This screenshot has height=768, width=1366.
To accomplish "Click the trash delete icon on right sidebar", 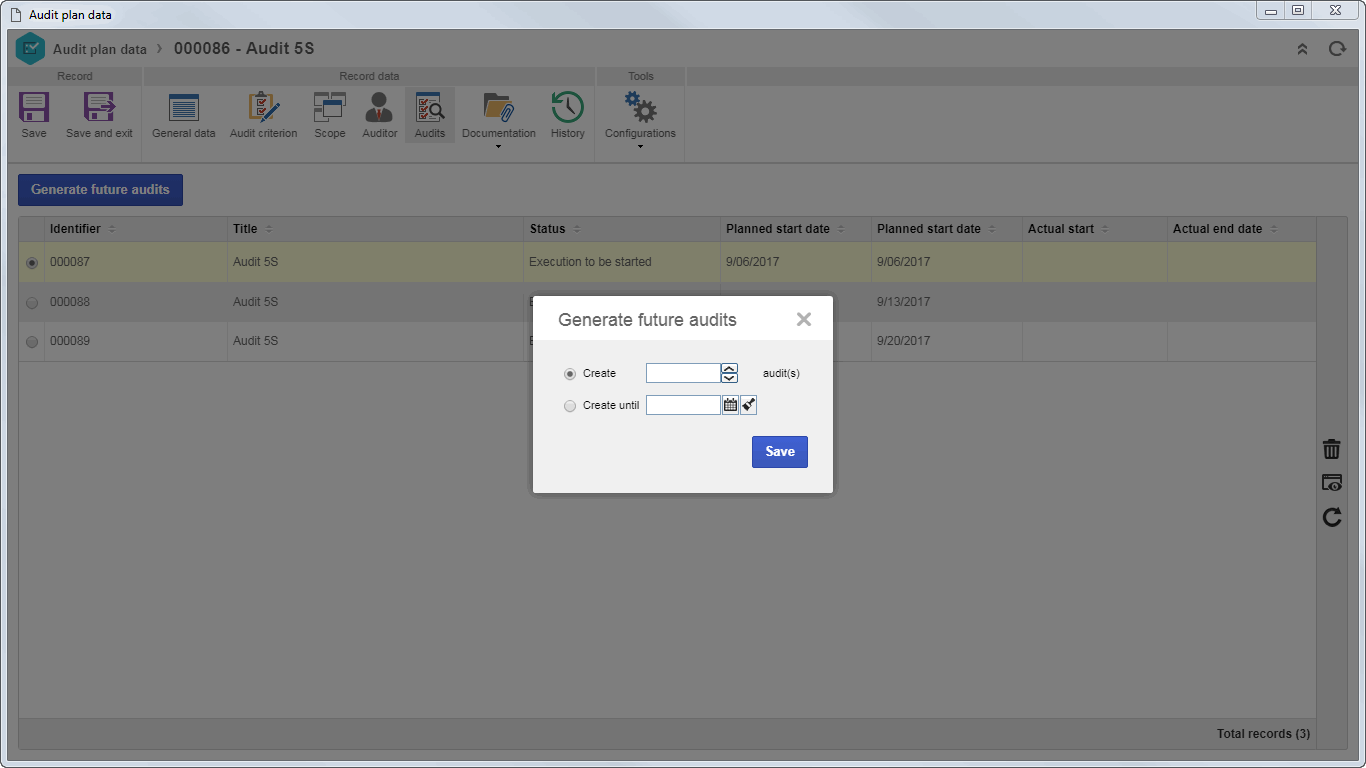I will point(1332,450).
